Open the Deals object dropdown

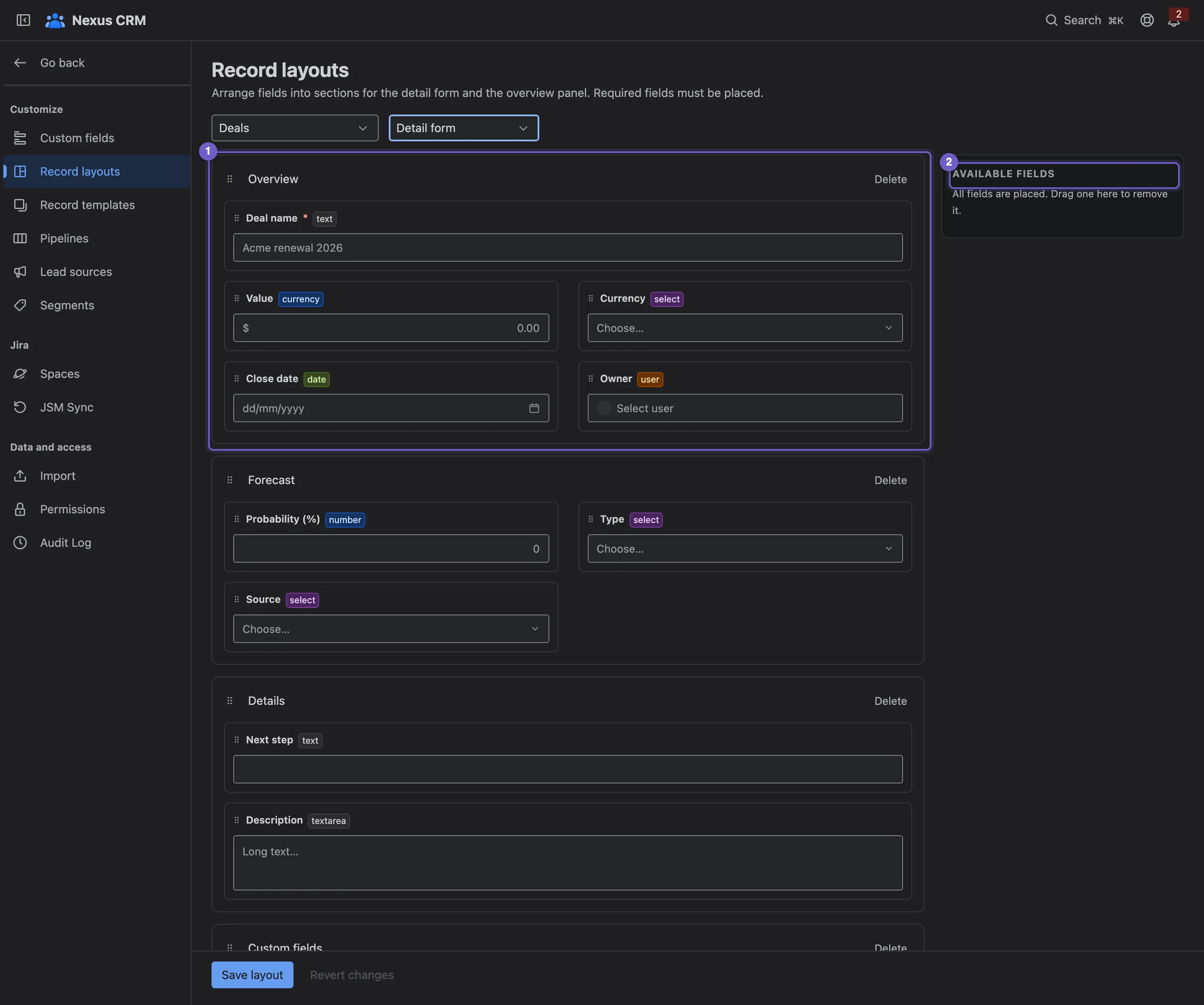[x=295, y=128]
